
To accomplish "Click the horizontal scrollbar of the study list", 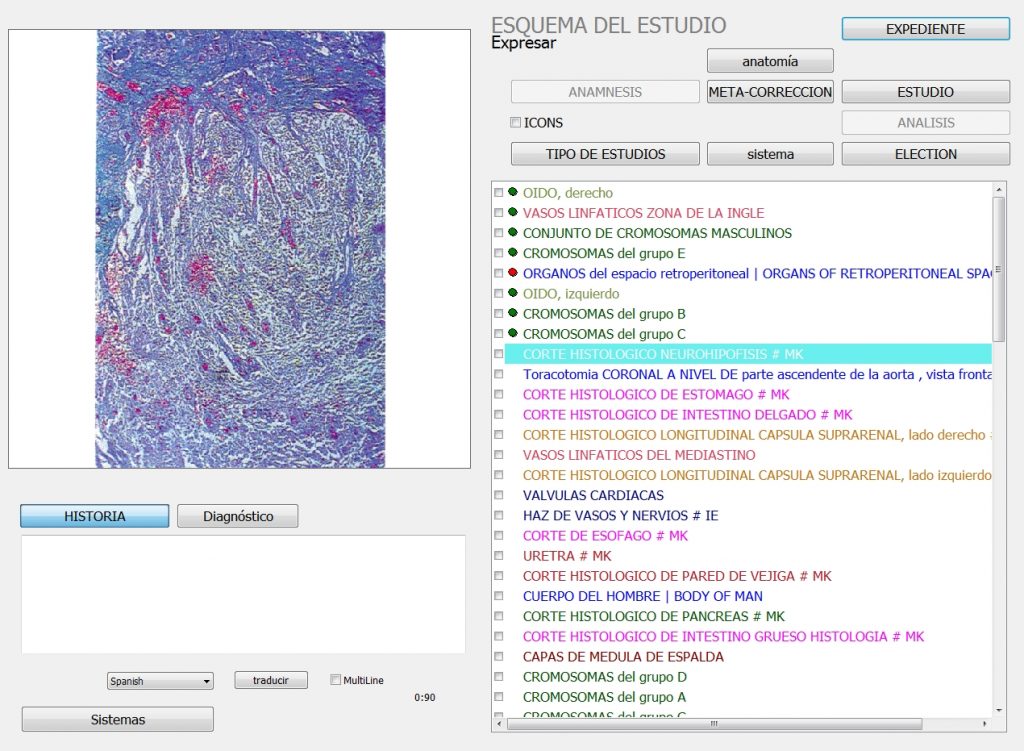I will 714,724.
